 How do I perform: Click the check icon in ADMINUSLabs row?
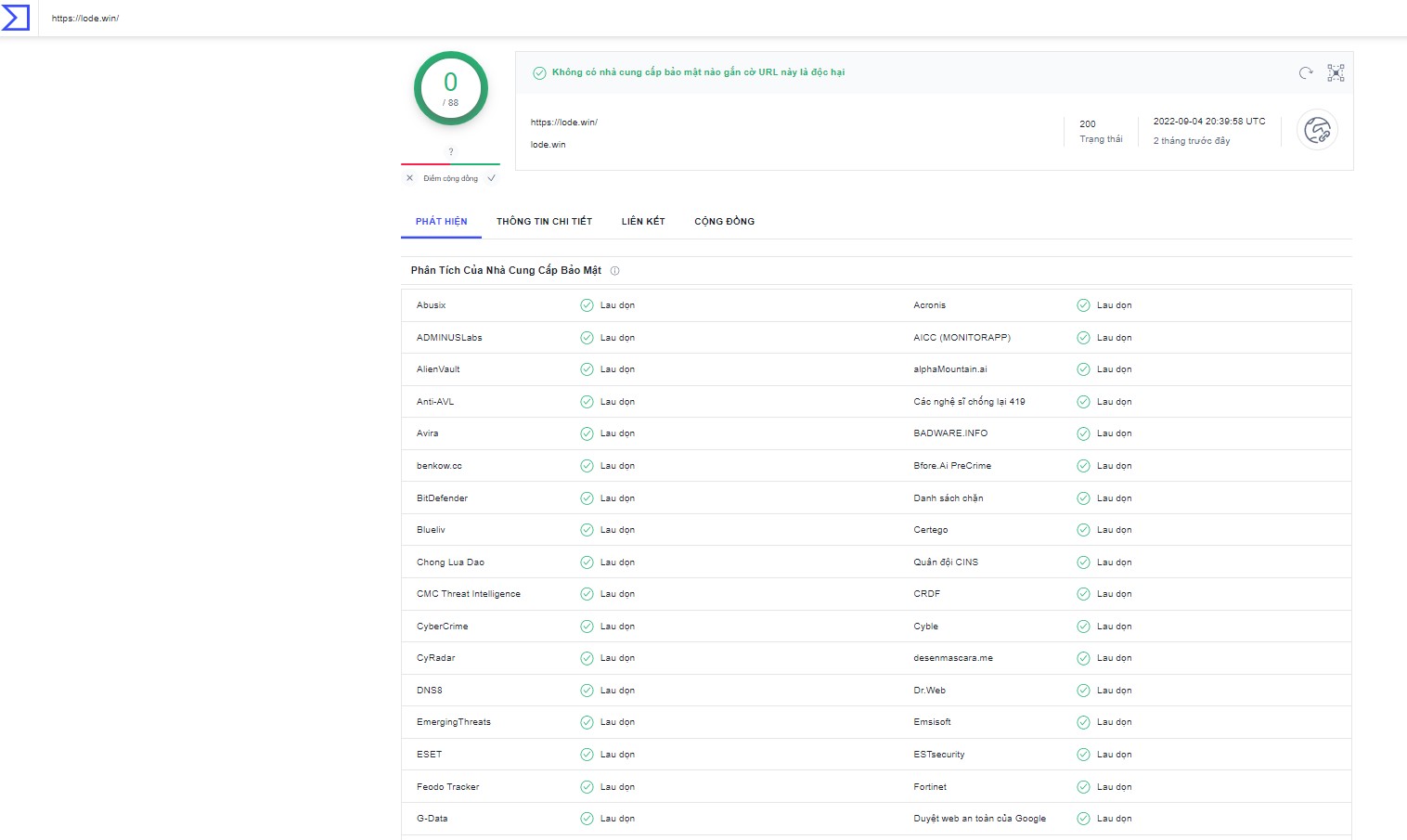tap(587, 338)
